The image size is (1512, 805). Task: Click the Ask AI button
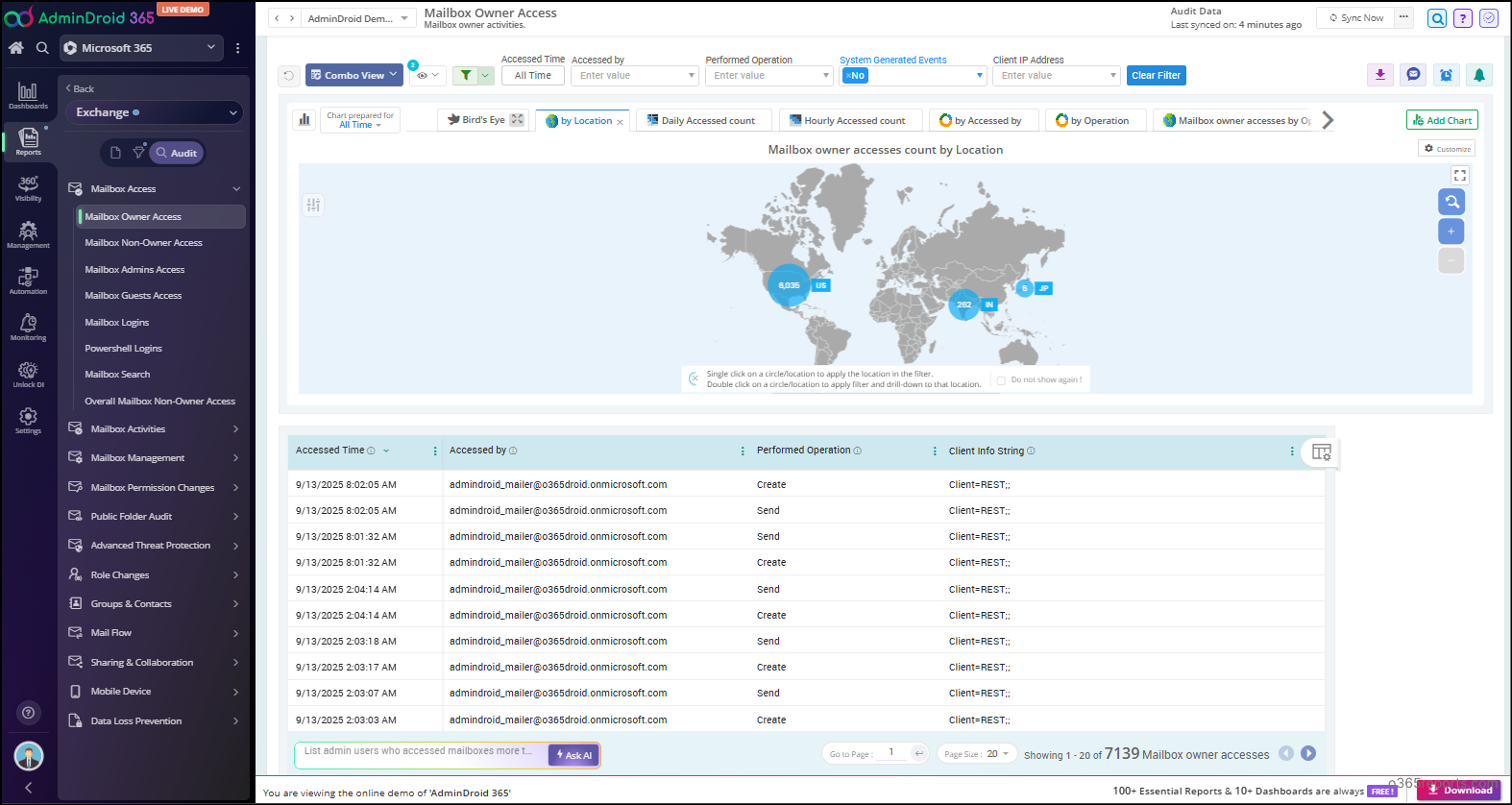573,755
